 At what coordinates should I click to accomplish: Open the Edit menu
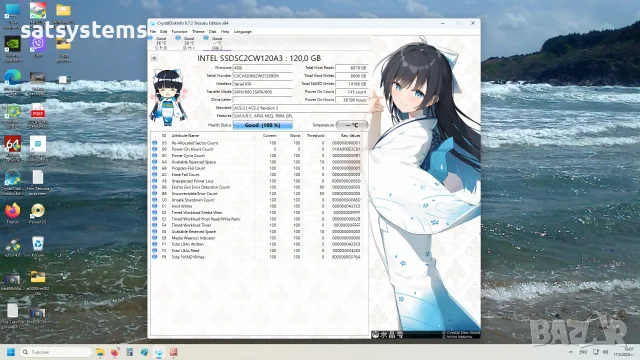click(164, 31)
